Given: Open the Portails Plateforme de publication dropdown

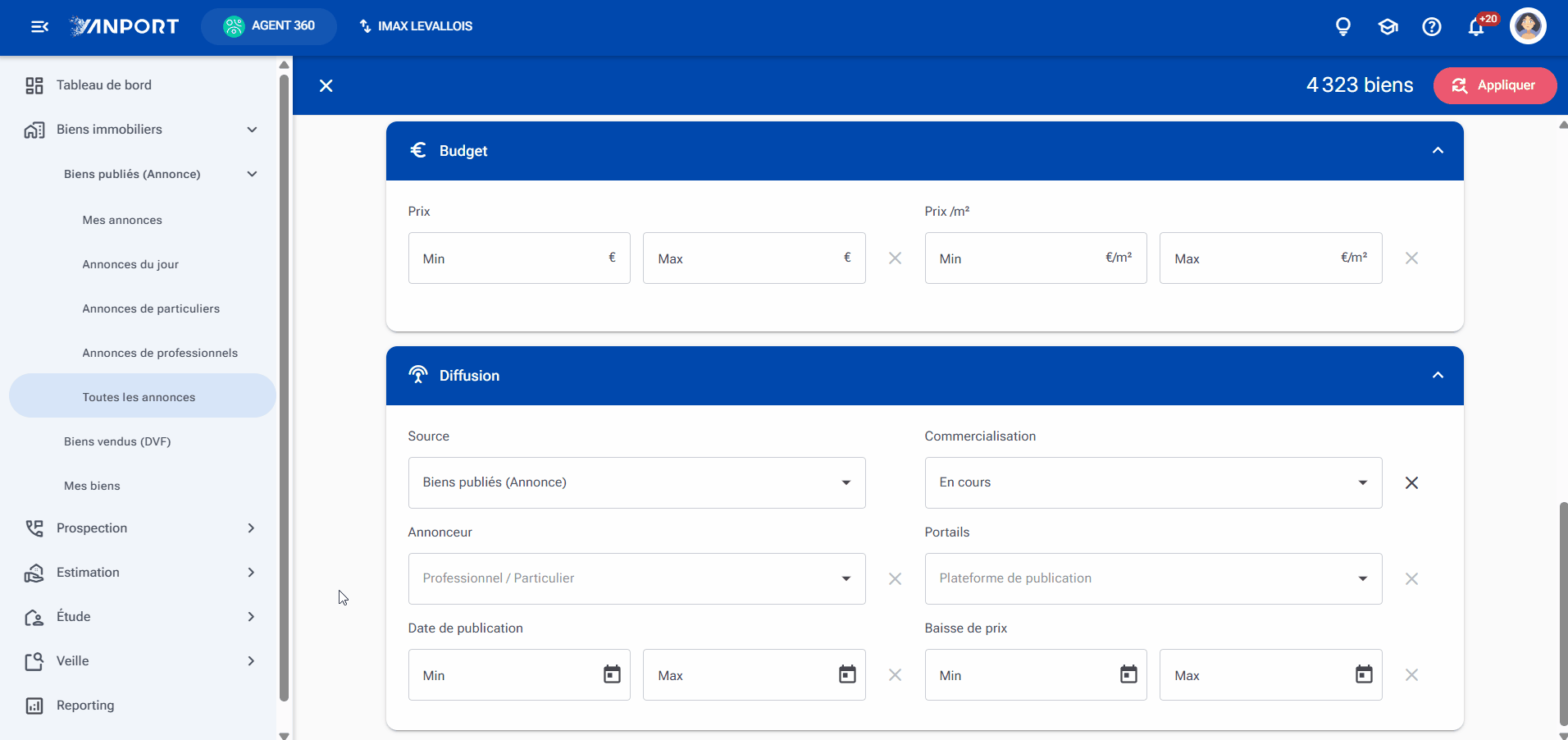Looking at the screenshot, I should point(1153,578).
